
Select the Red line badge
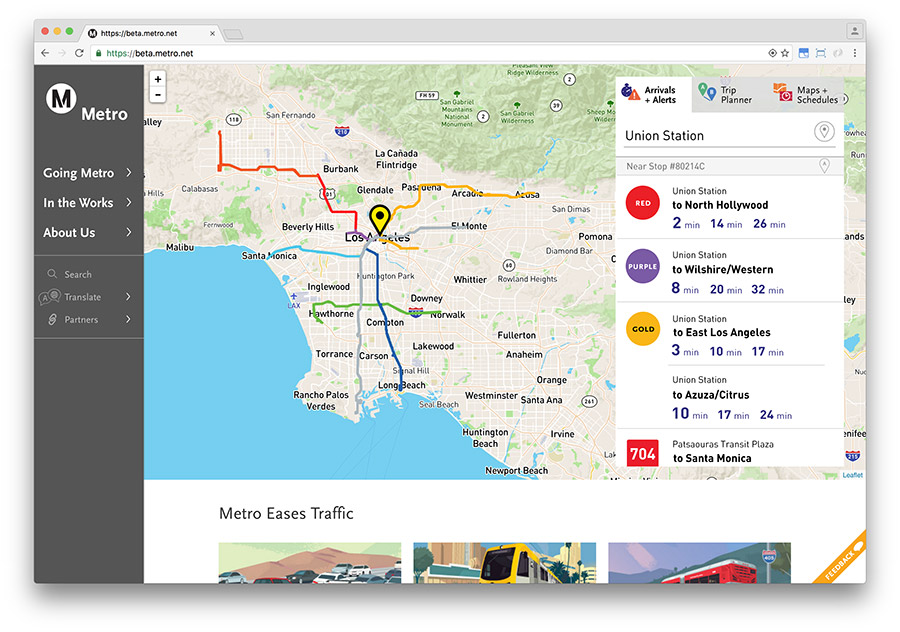[x=642, y=203]
